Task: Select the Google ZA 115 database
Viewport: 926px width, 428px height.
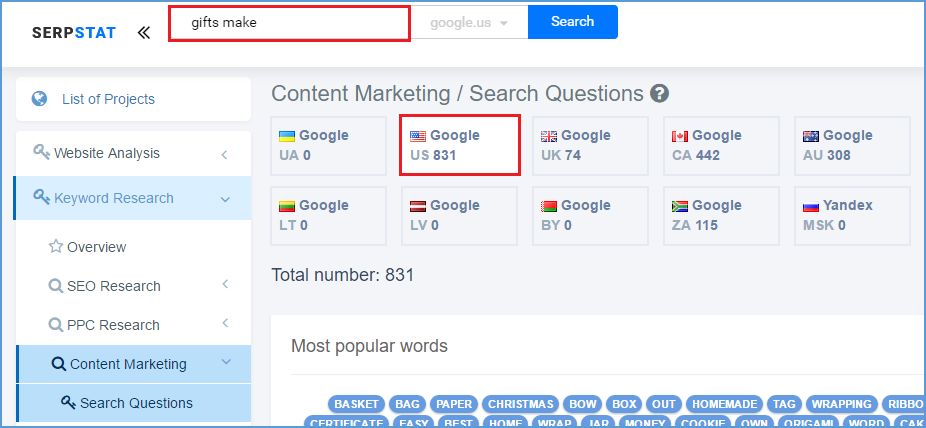Action: 720,215
